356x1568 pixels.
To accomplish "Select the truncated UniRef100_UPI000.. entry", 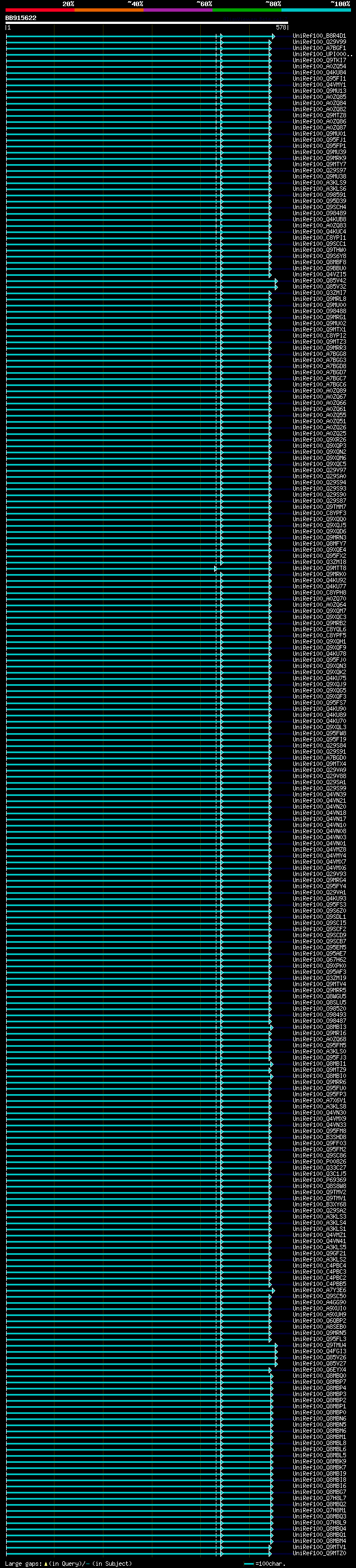I will (322, 54).
